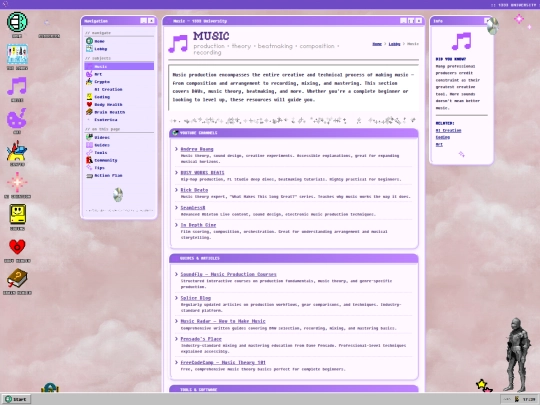Open the Pensado's Place link
This screenshot has height=405, width=540.
[x=201, y=339]
